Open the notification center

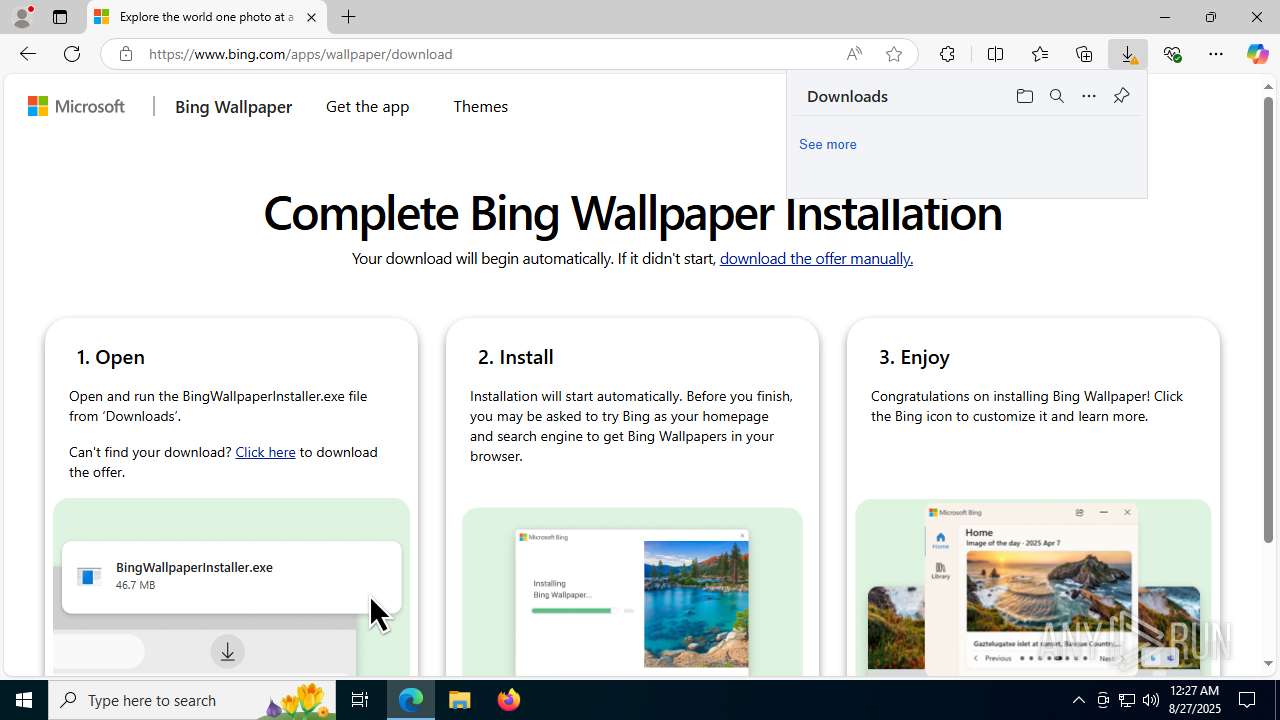pyautogui.click(x=1248, y=700)
